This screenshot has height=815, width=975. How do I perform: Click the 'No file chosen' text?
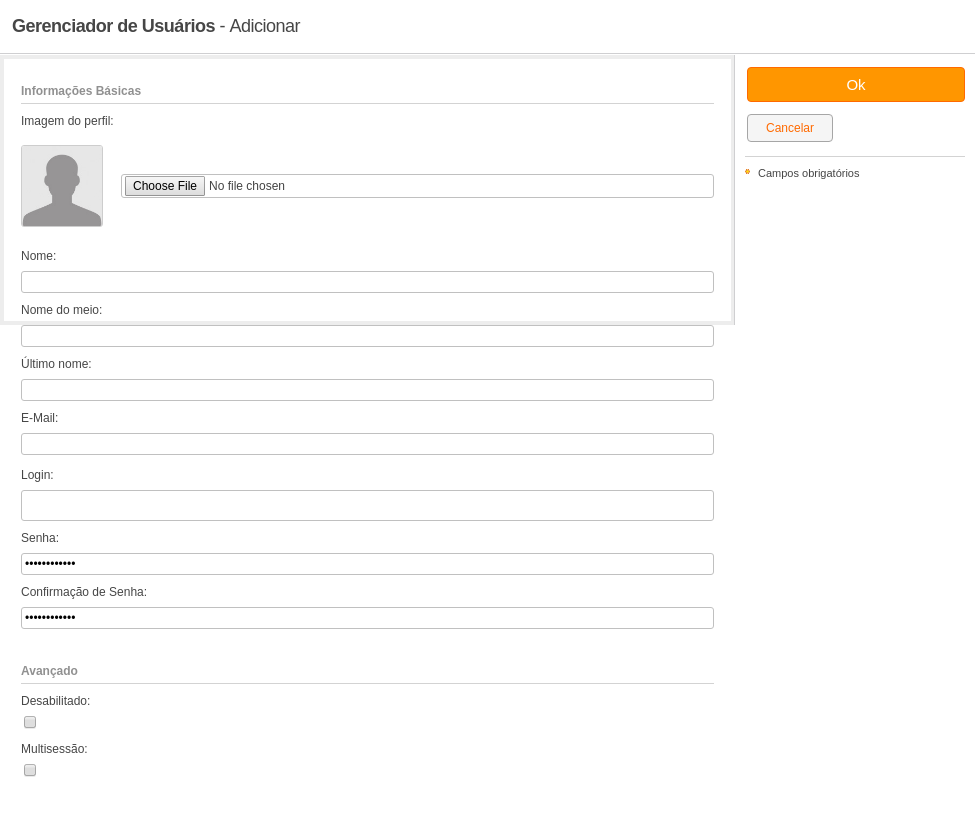247,186
